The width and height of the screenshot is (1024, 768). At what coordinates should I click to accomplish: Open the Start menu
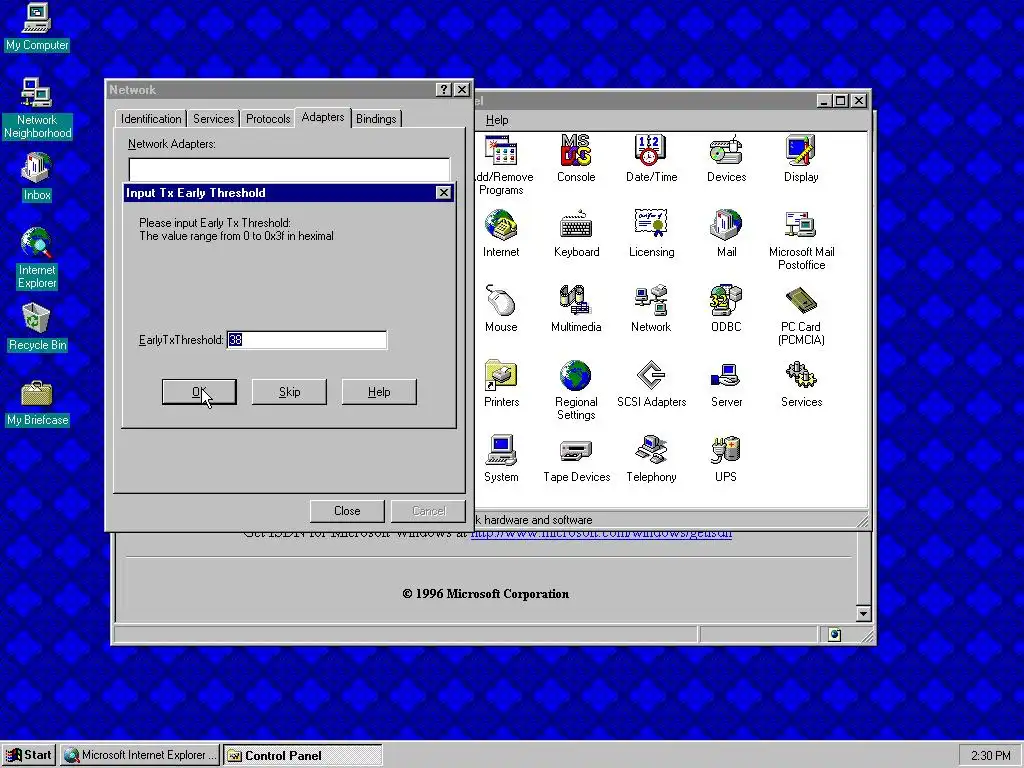(29, 755)
